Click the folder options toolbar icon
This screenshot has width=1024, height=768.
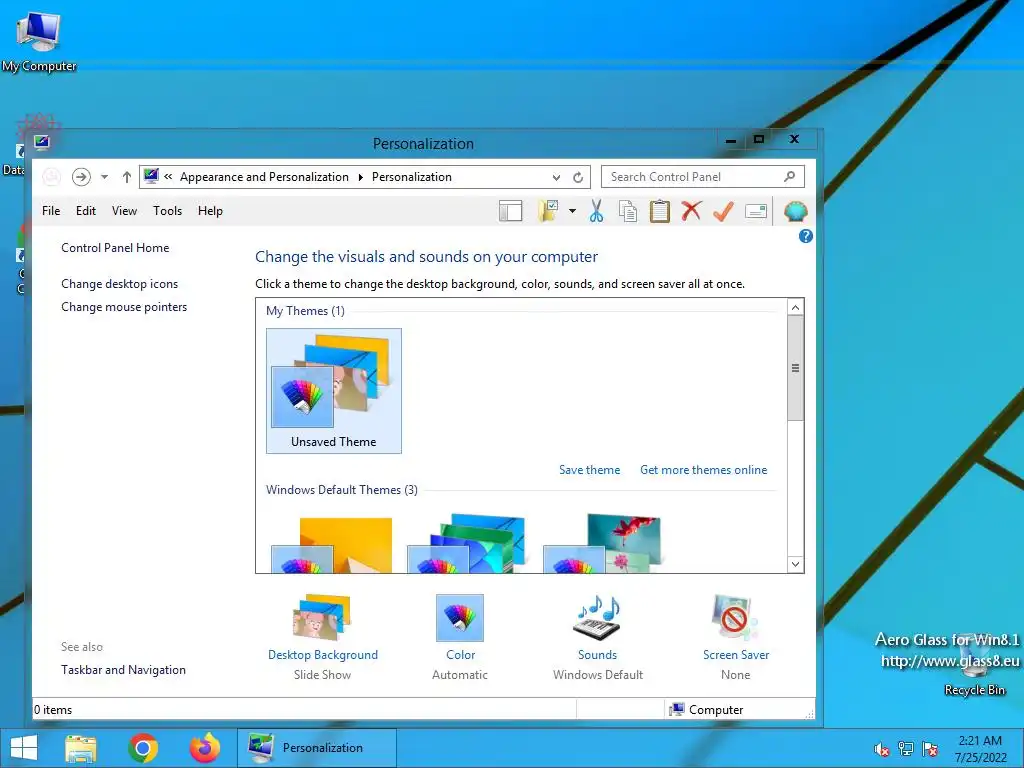[549, 211]
